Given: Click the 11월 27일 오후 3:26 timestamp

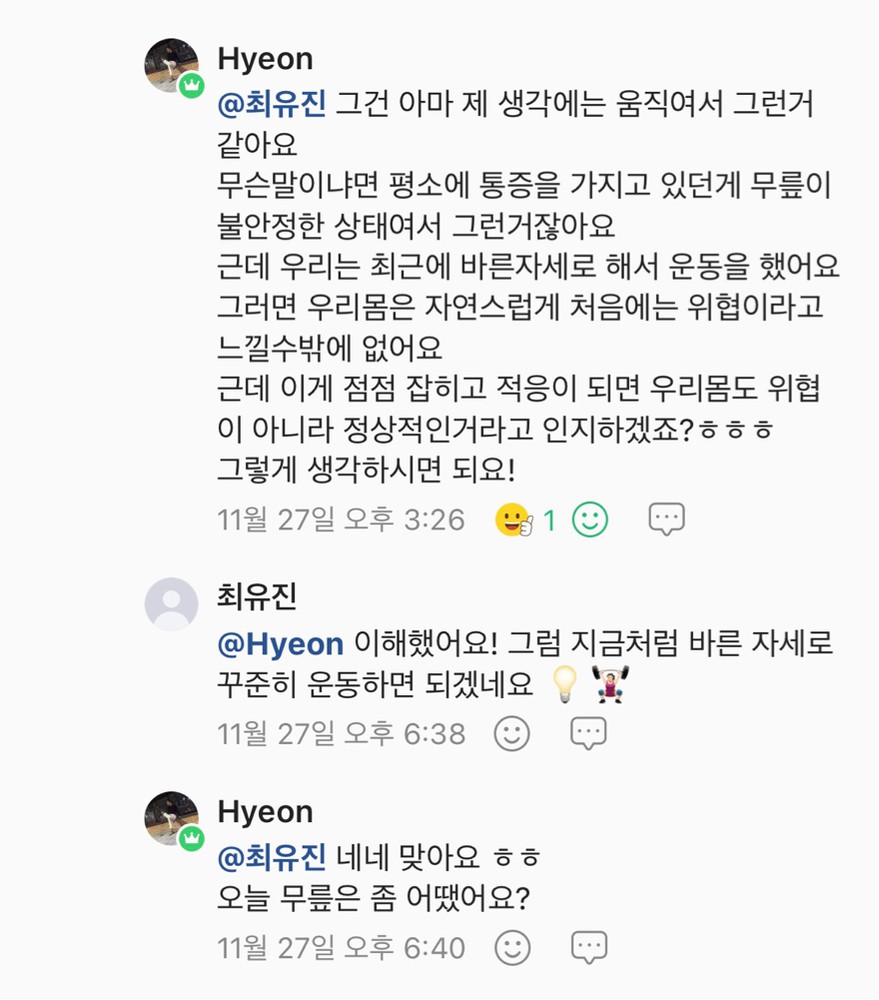Looking at the screenshot, I should (x=341, y=520).
